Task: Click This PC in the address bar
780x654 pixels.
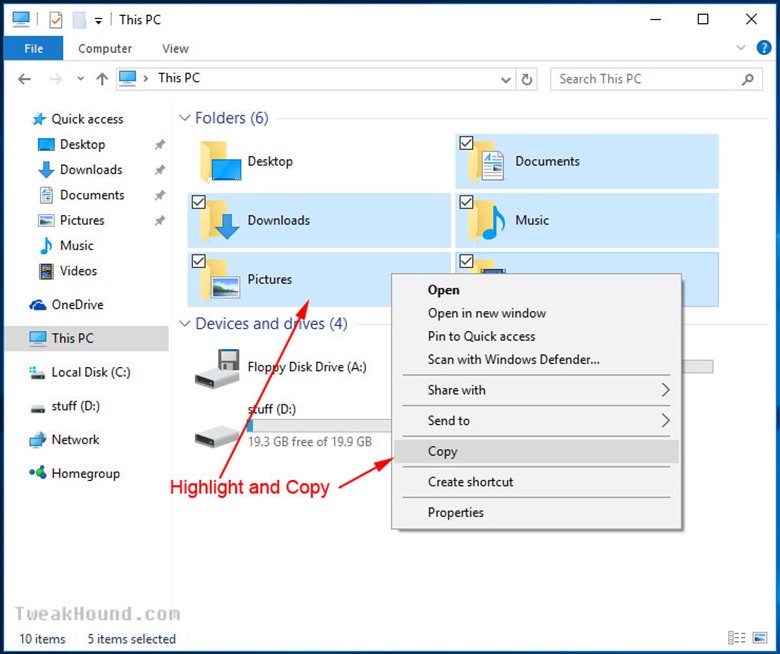Action: pos(179,78)
